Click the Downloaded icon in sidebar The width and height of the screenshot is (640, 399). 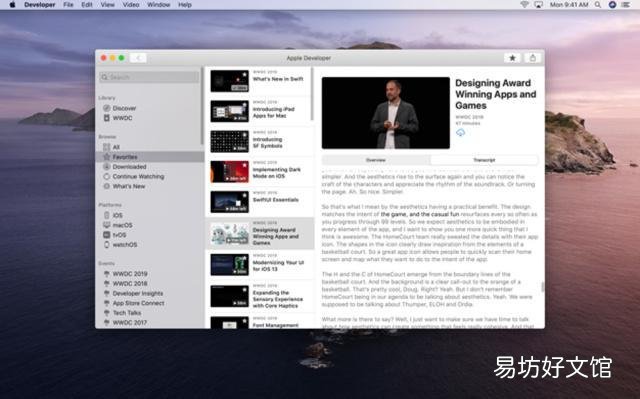(107, 166)
